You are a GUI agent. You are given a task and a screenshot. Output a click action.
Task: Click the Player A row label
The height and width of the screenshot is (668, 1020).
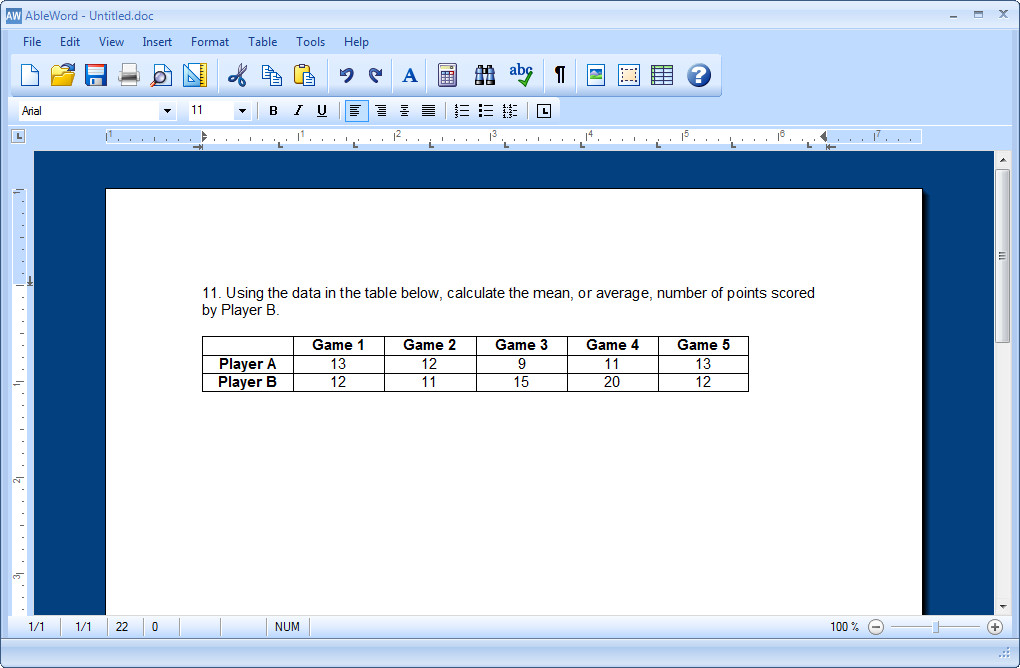(x=247, y=364)
